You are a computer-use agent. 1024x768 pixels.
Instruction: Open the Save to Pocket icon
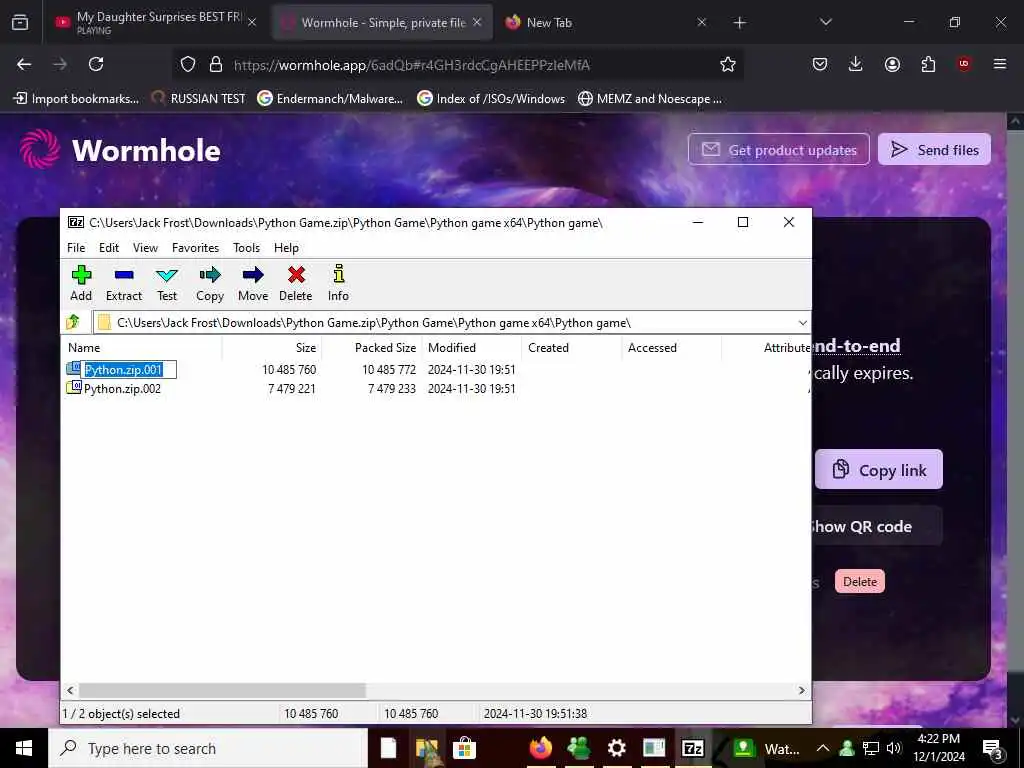click(820, 64)
